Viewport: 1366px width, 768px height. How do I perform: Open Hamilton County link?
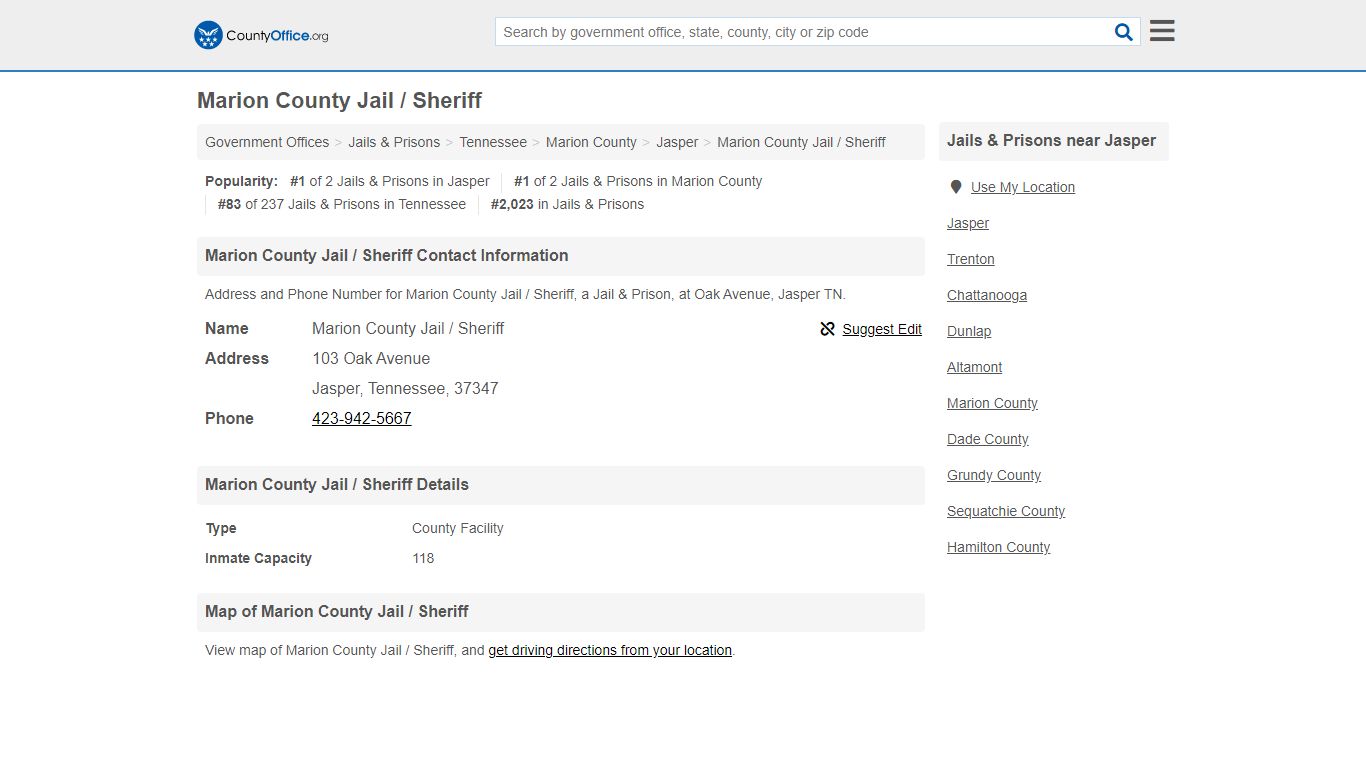tap(999, 547)
